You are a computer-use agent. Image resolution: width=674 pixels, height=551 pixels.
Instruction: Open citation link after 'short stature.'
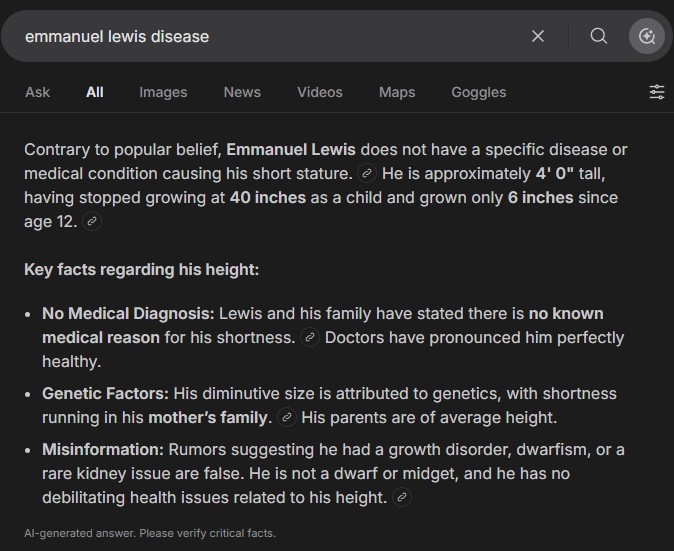pyautogui.click(x=367, y=174)
